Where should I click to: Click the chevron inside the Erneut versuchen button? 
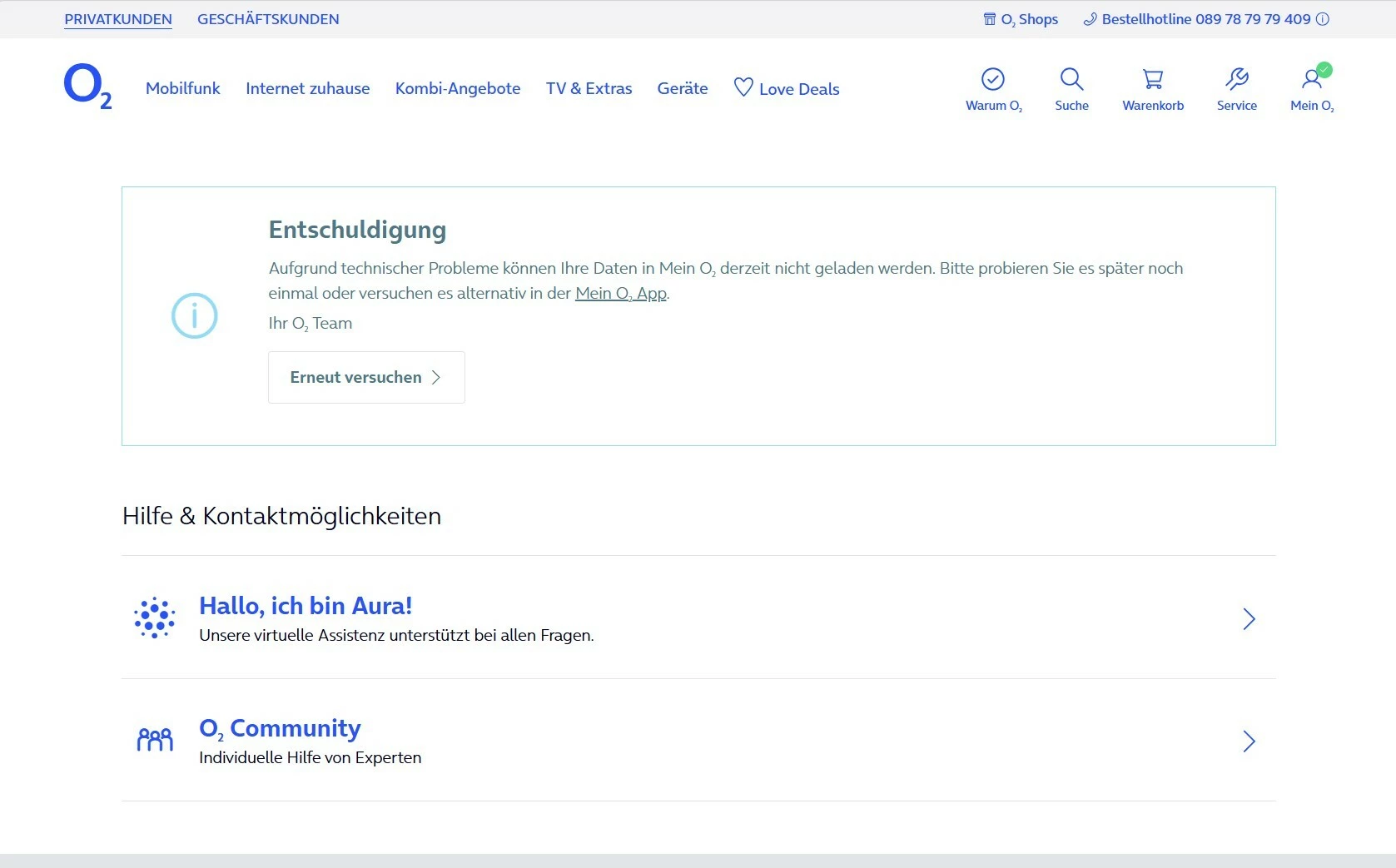coord(436,378)
